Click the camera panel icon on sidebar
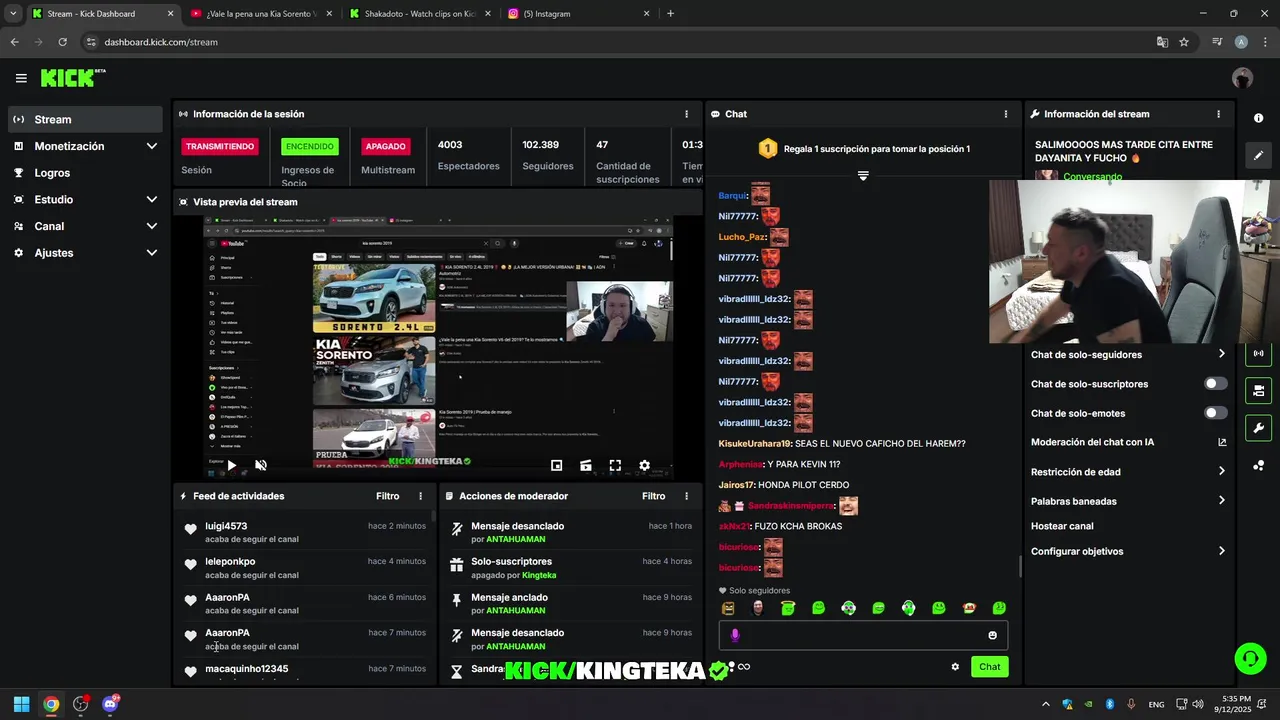 point(1258,390)
